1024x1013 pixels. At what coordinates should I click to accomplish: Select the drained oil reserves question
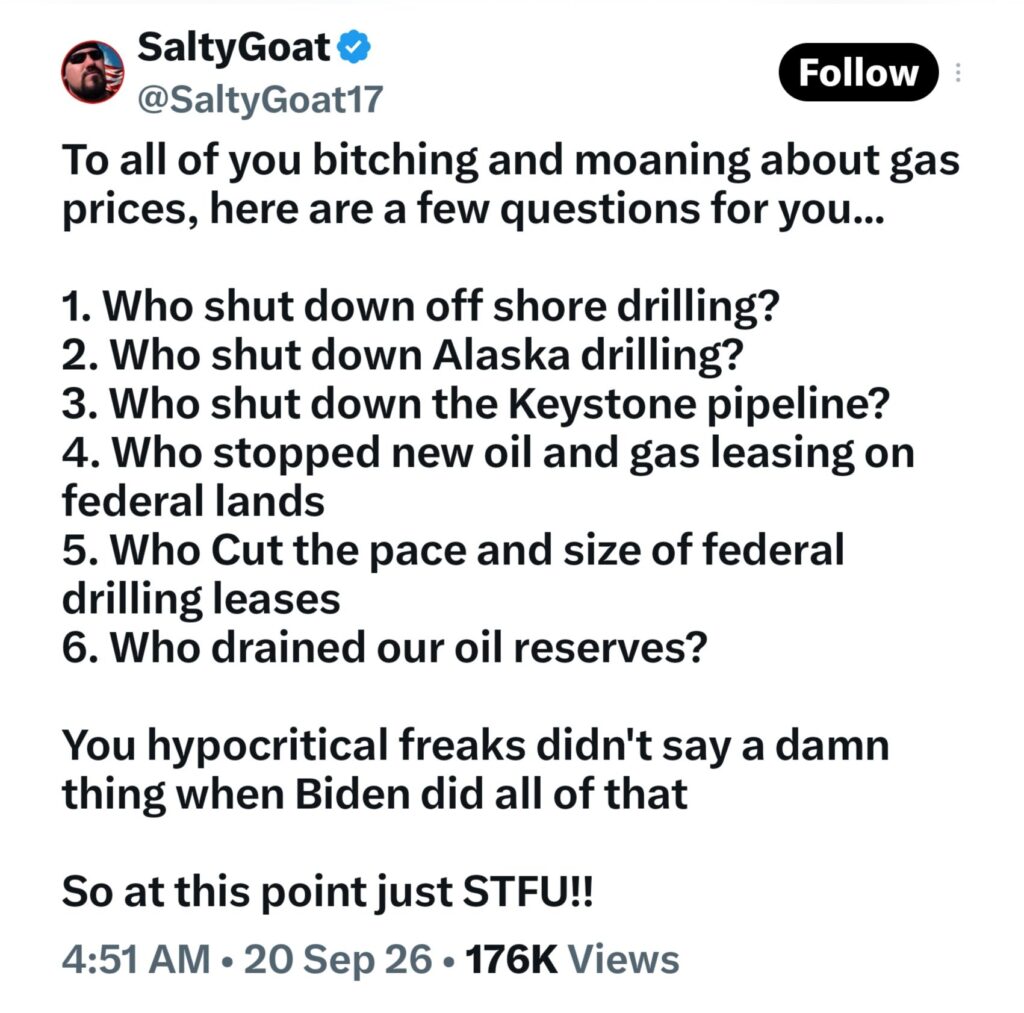pyautogui.click(x=385, y=647)
